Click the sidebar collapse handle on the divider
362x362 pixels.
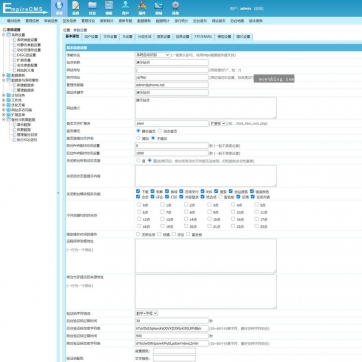click(x=58, y=193)
